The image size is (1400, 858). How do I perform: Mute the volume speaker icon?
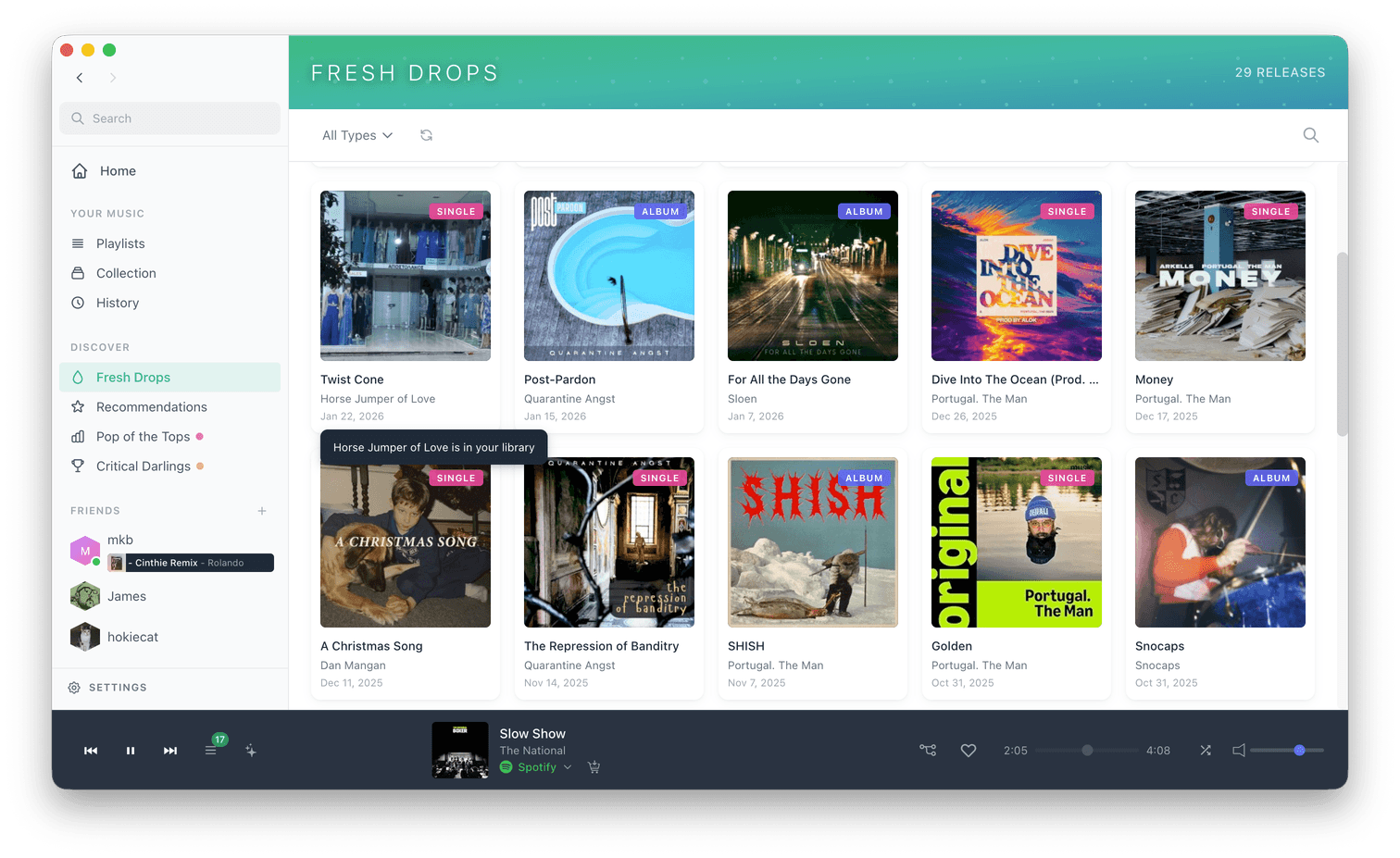(x=1239, y=751)
